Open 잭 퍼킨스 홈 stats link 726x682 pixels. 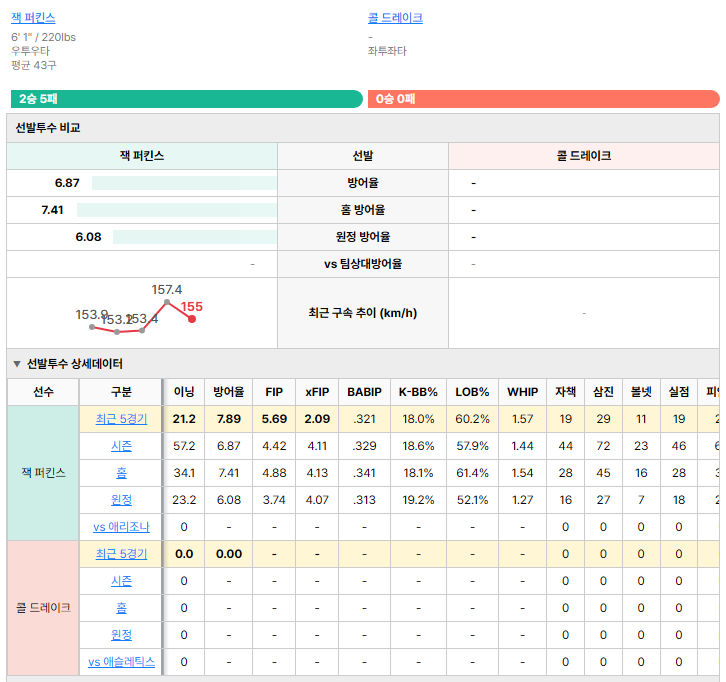(121, 473)
